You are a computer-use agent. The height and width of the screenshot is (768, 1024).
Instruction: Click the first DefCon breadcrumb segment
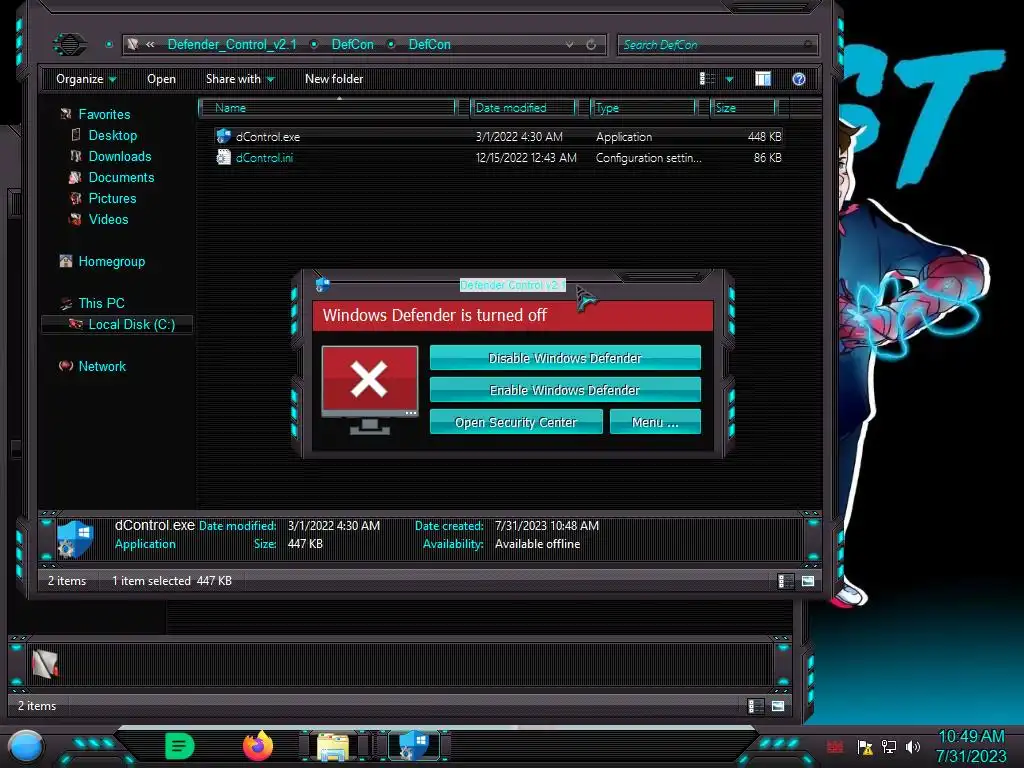click(x=353, y=44)
